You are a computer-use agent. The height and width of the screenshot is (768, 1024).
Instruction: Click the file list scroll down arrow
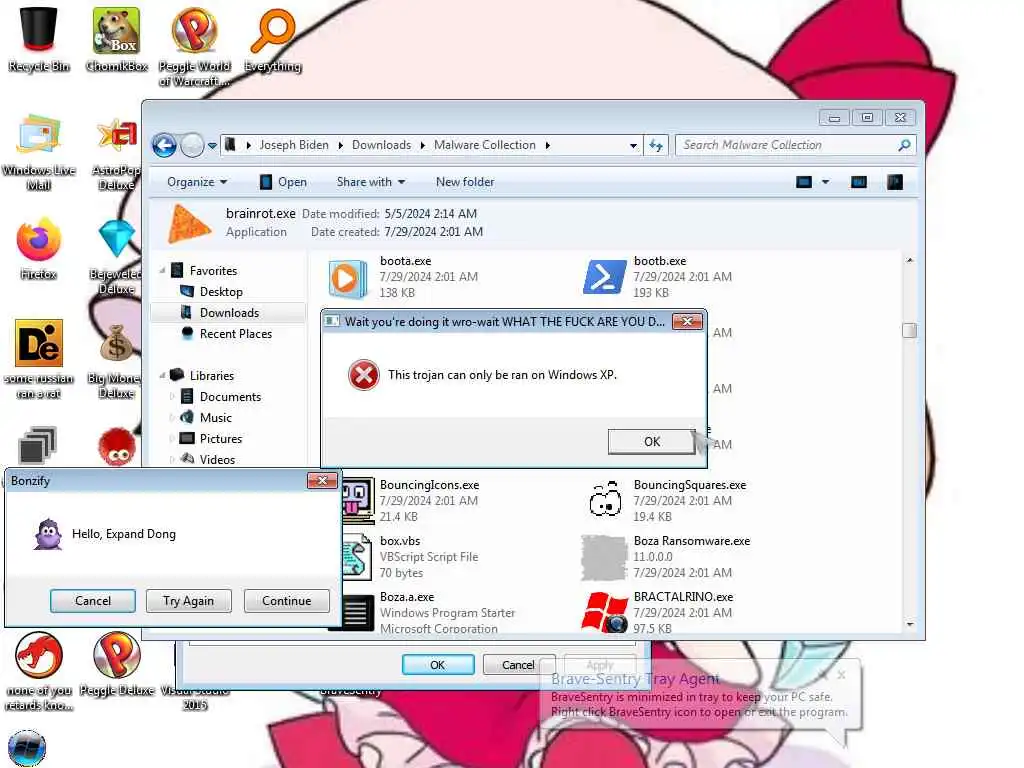pos(910,625)
